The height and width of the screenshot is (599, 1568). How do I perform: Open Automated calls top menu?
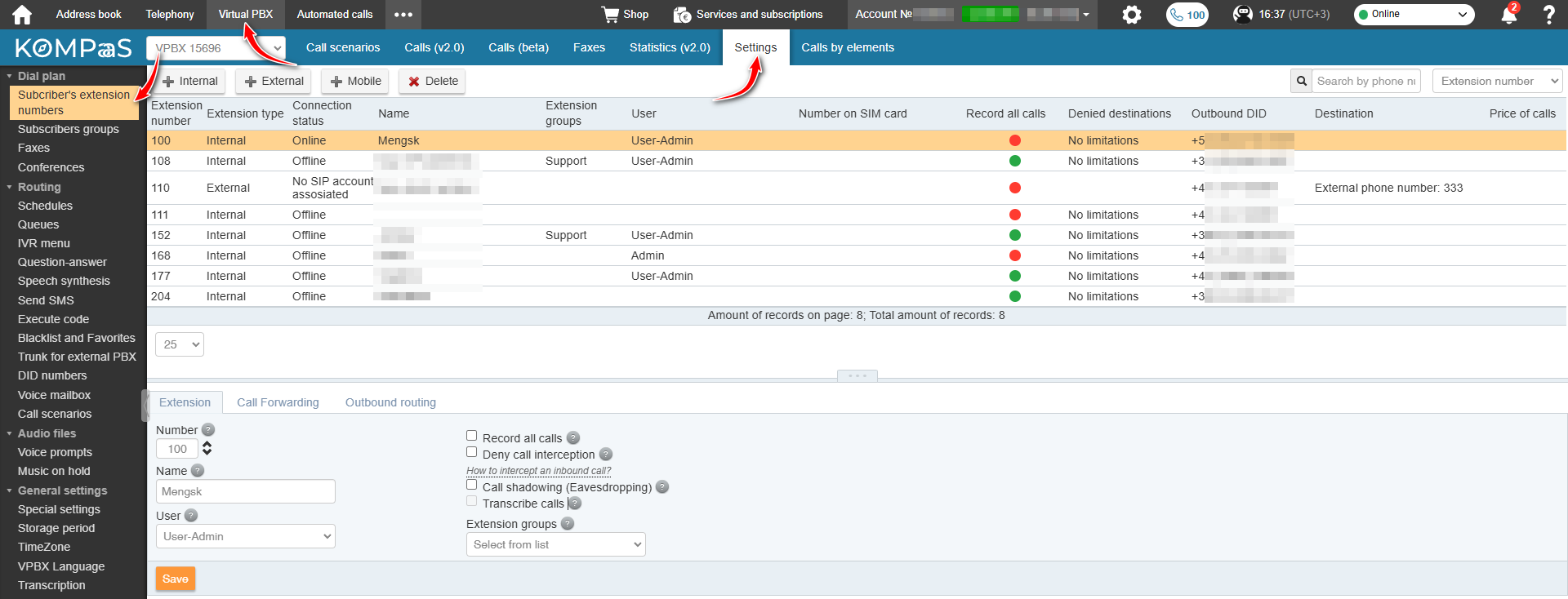click(x=335, y=15)
